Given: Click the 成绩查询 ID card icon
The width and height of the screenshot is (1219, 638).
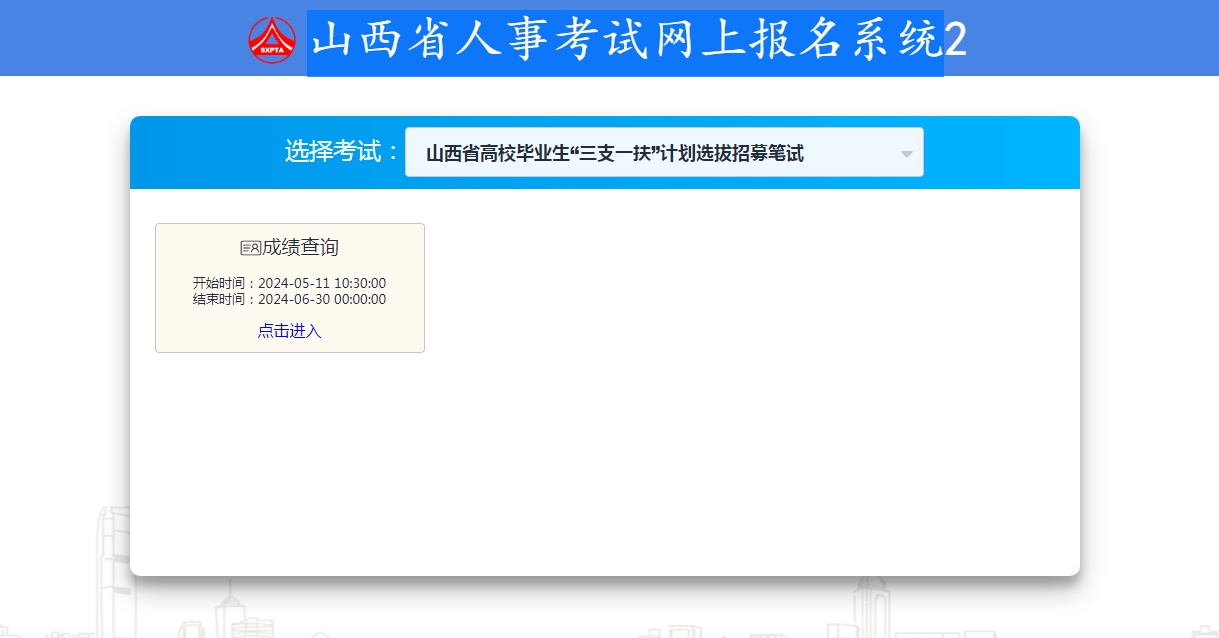Looking at the screenshot, I should tap(250, 248).
